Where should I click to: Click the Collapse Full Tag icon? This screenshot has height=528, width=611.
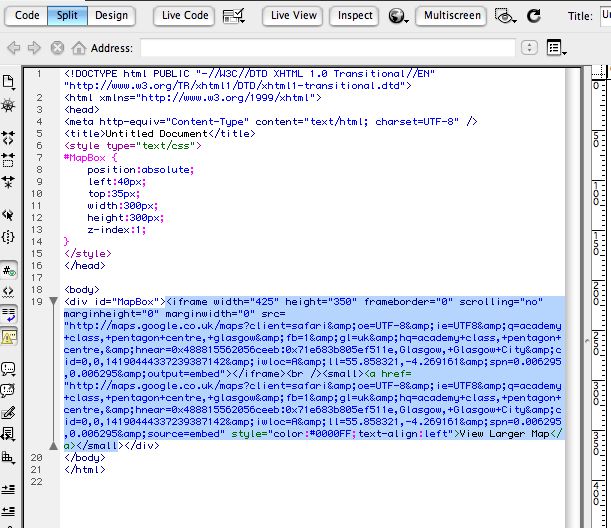[x=9, y=137]
